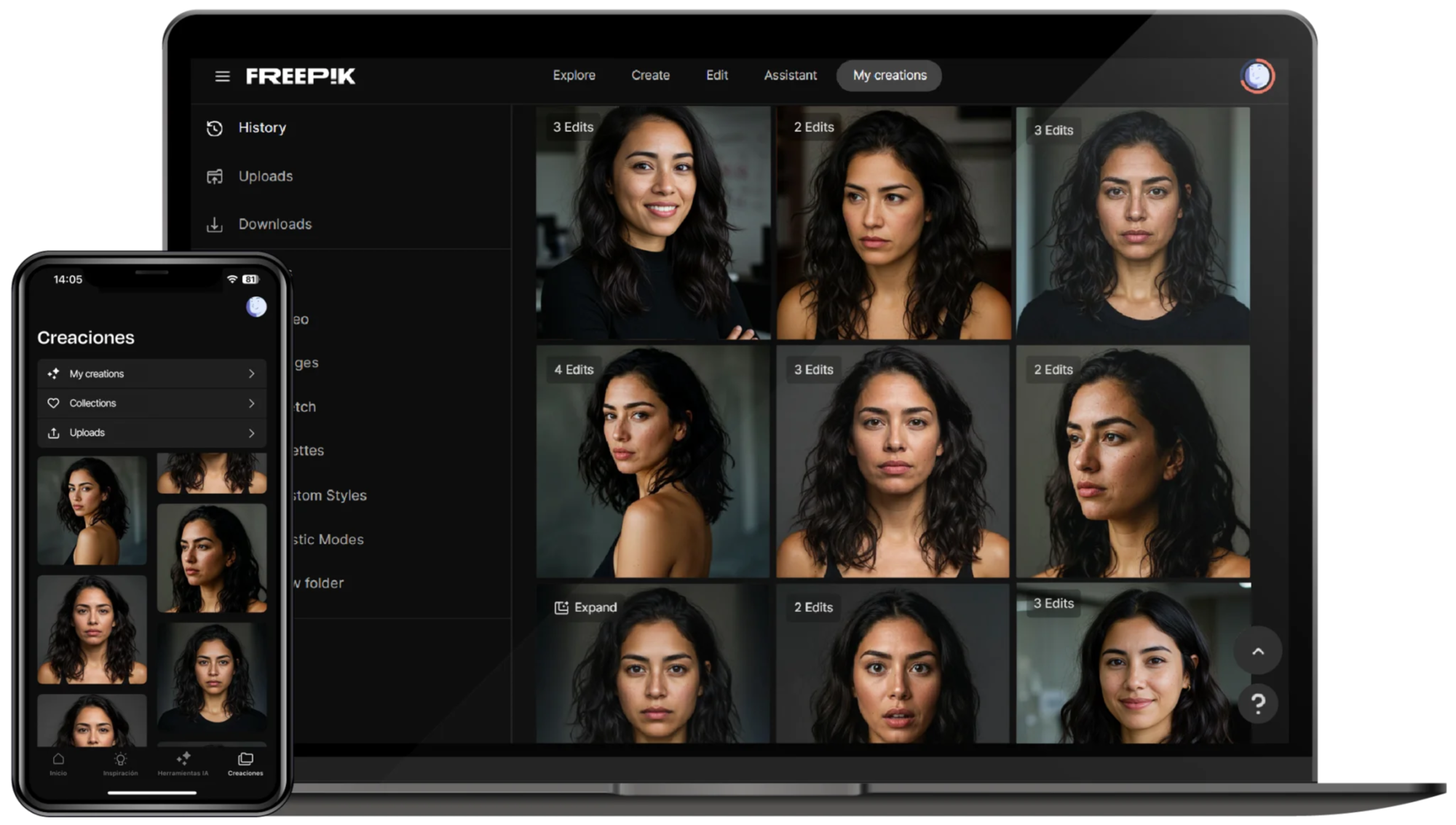1456x825 pixels.
Task: Click the Downloads arrow icon in the sidebar
Action: point(215,225)
